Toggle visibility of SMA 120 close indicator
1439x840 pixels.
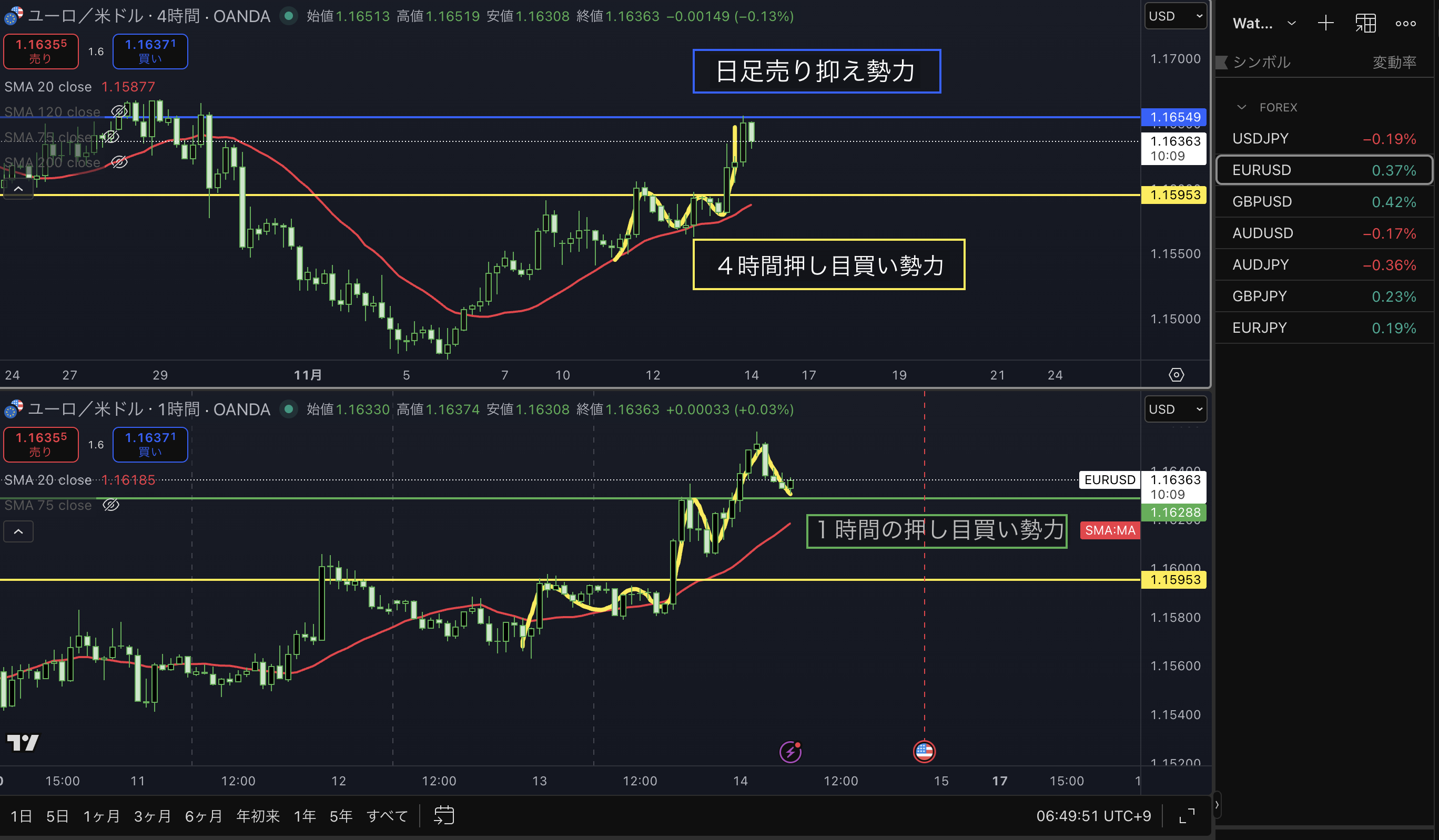(x=119, y=112)
